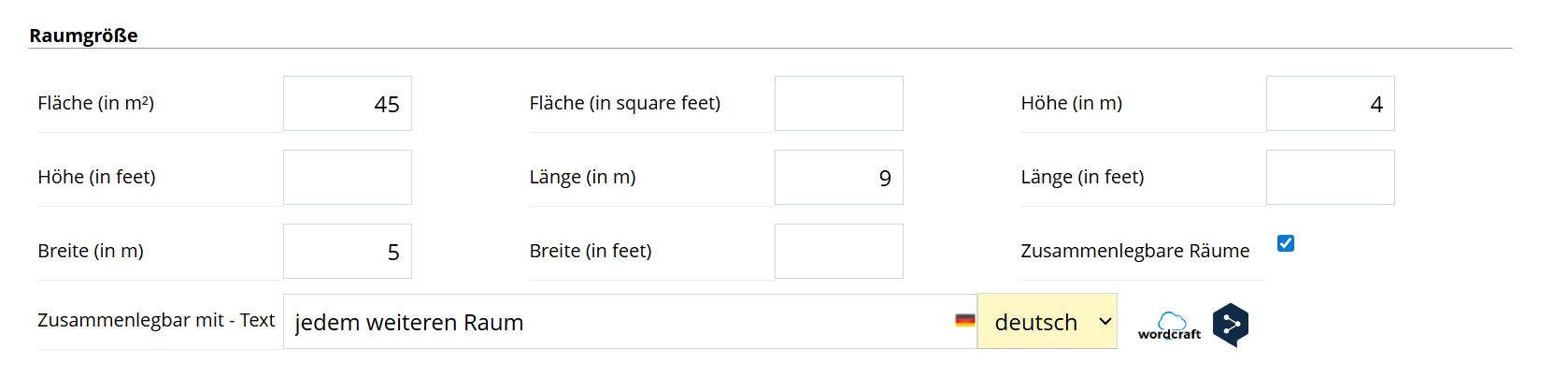Uncheck the Zusammenlegbare Räume checkbox
This screenshot has height=378, width=1568.
click(1286, 243)
